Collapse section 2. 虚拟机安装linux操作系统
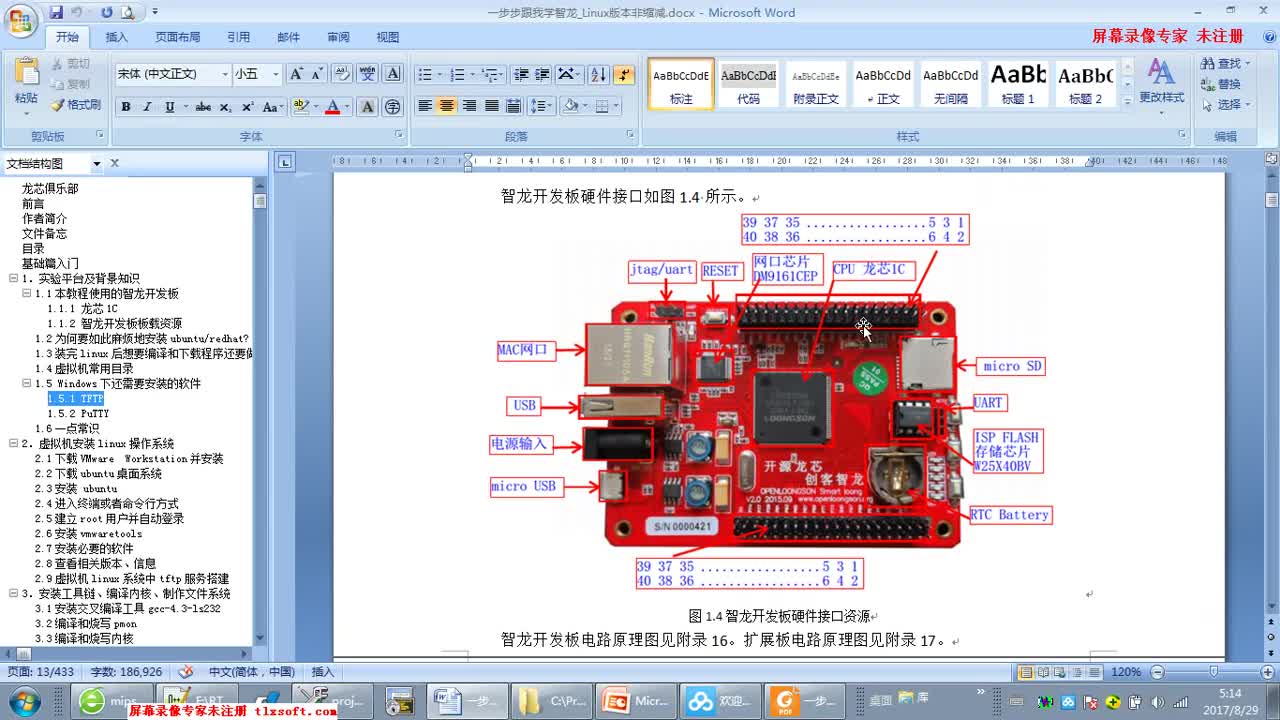Screen dimensions: 1280x720 point(13,443)
